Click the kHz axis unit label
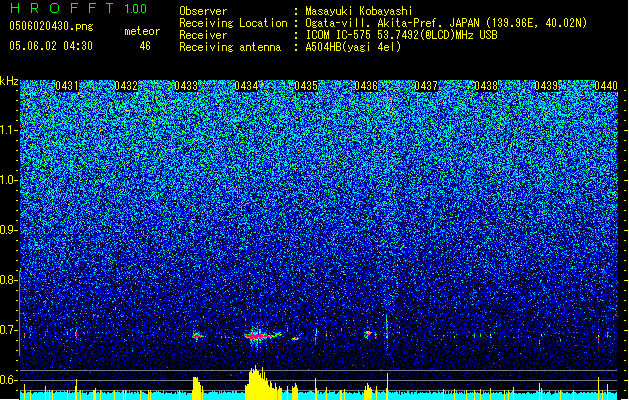This screenshot has width=629, height=400. pos(9,82)
